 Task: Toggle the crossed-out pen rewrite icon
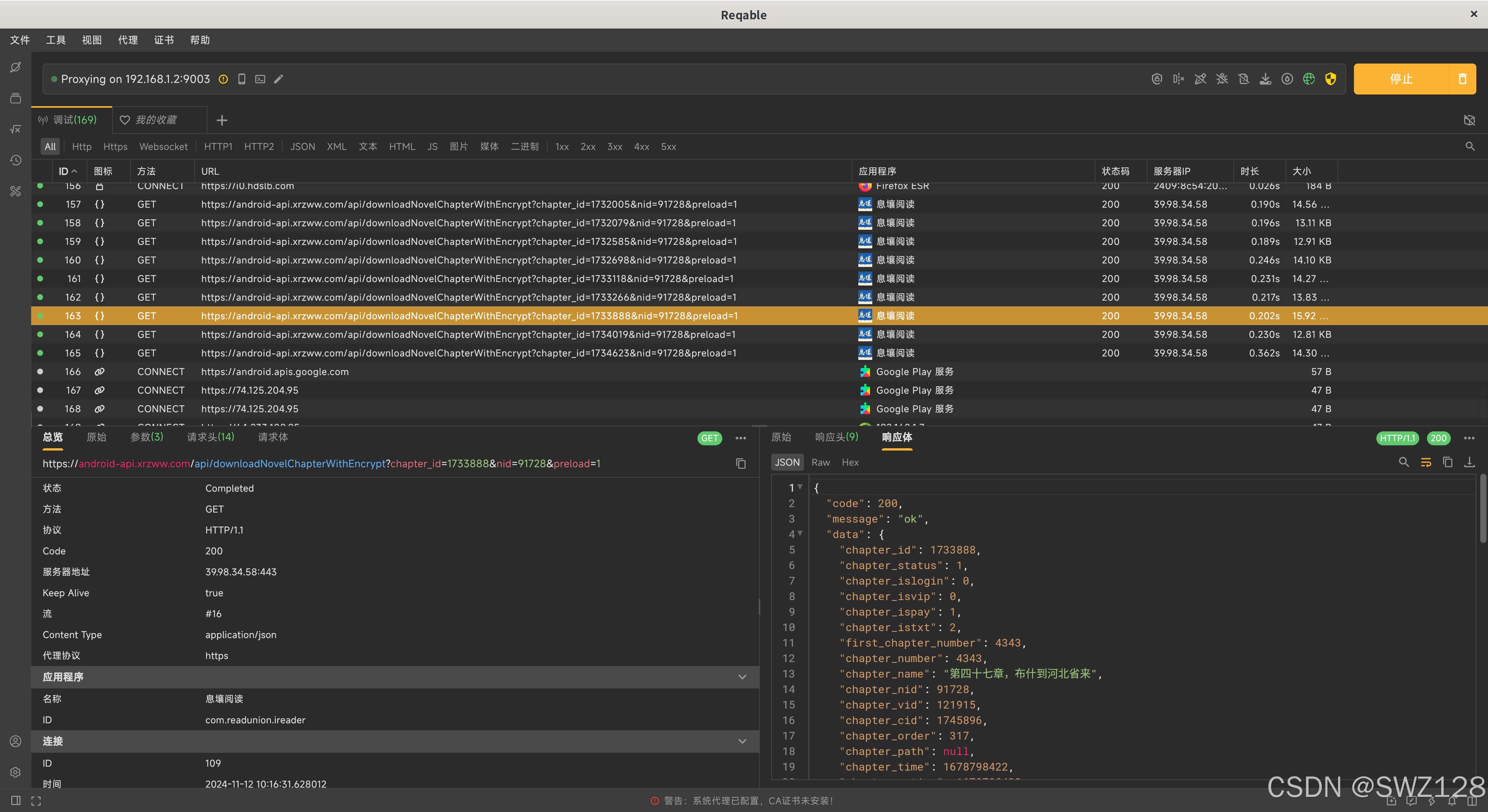tap(1200, 79)
